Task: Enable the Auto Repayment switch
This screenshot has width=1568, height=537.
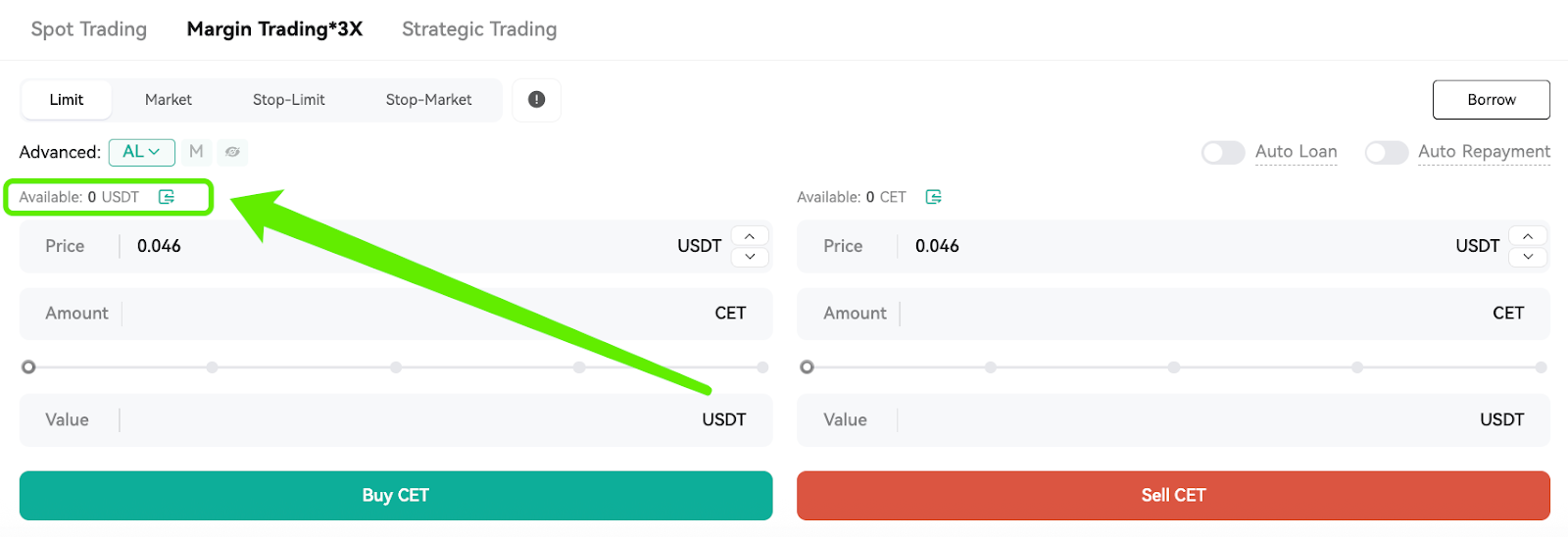Action: [x=1386, y=152]
